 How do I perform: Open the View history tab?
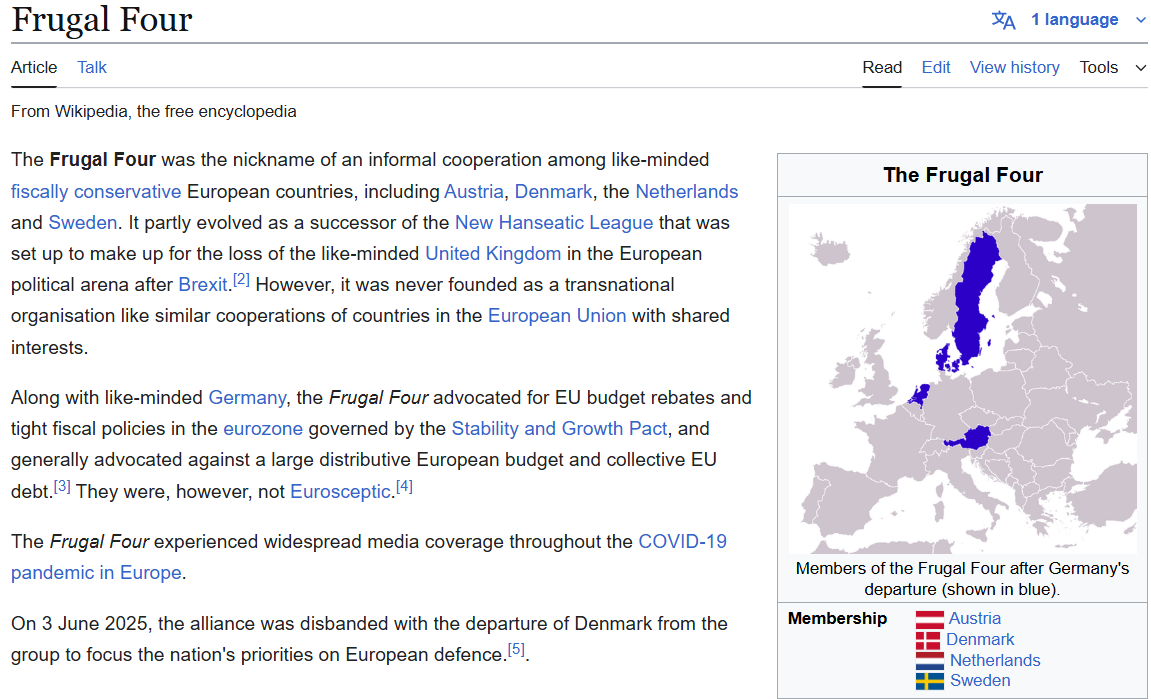point(1014,68)
